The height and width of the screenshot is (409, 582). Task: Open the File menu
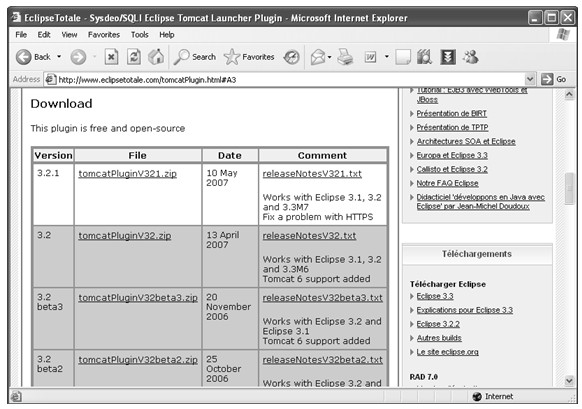click(21, 35)
